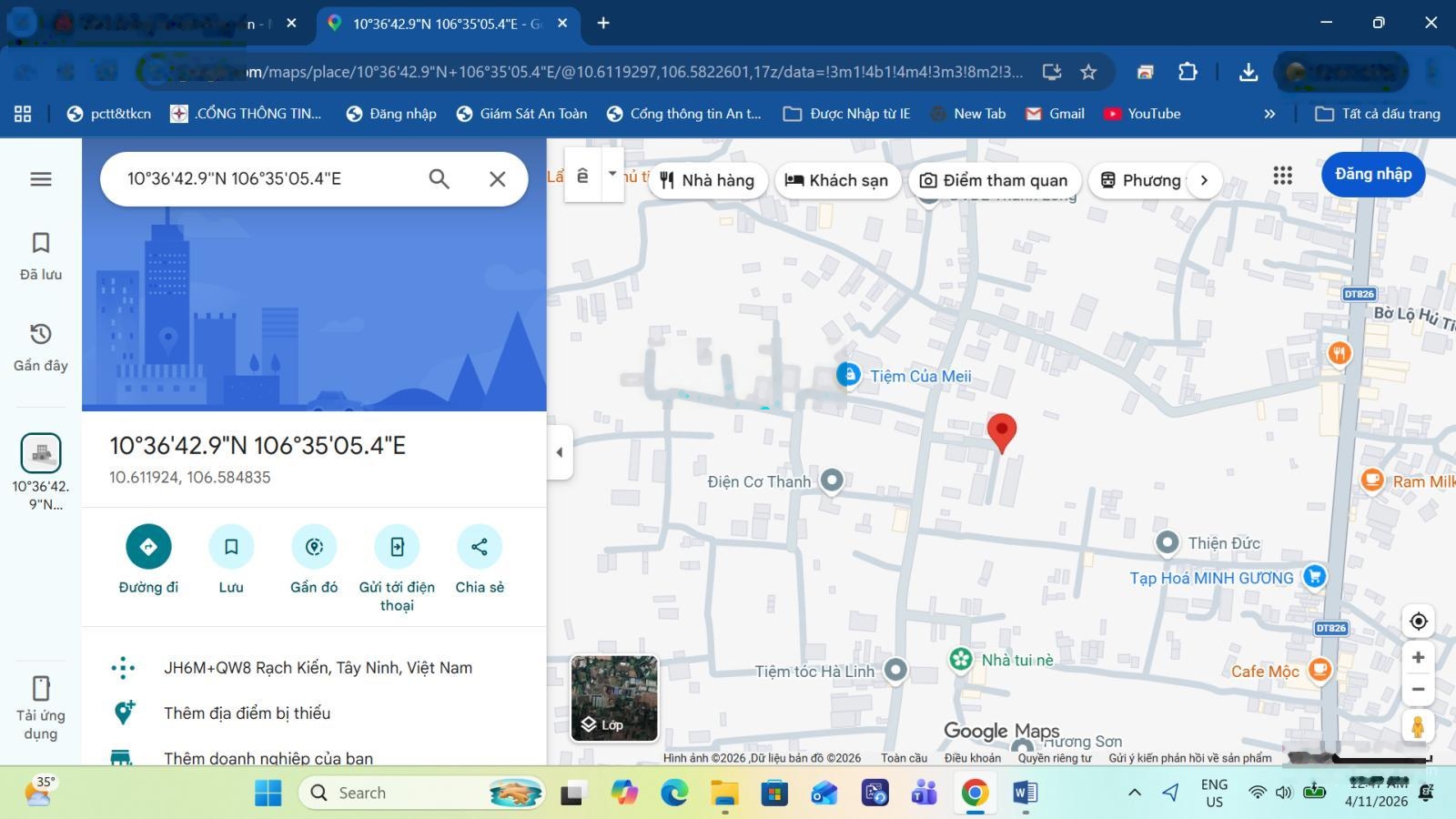
Task: Open Word from the taskbar
Action: coord(1026,793)
